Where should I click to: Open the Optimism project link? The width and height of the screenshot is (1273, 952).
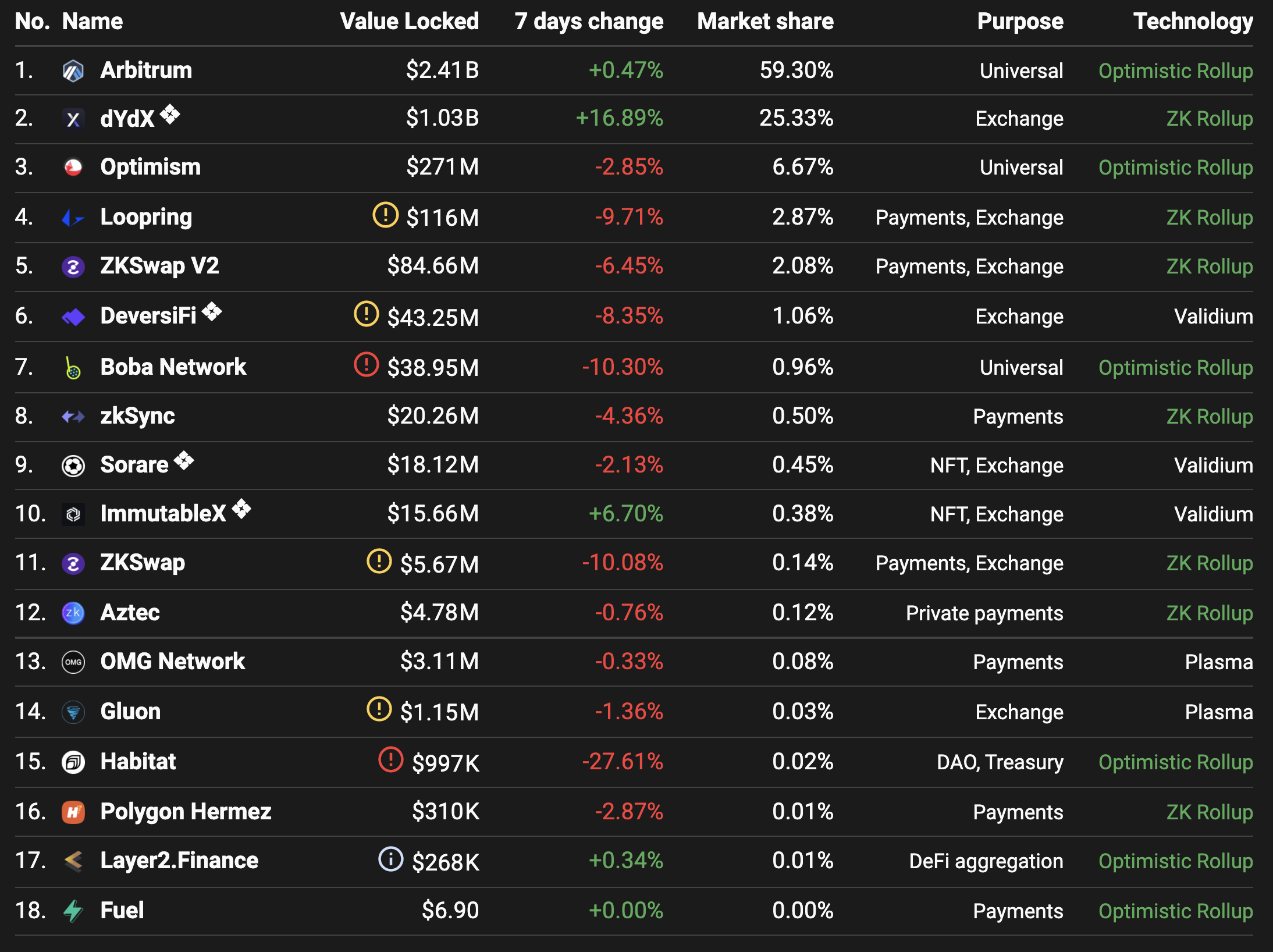pyautogui.click(x=150, y=167)
